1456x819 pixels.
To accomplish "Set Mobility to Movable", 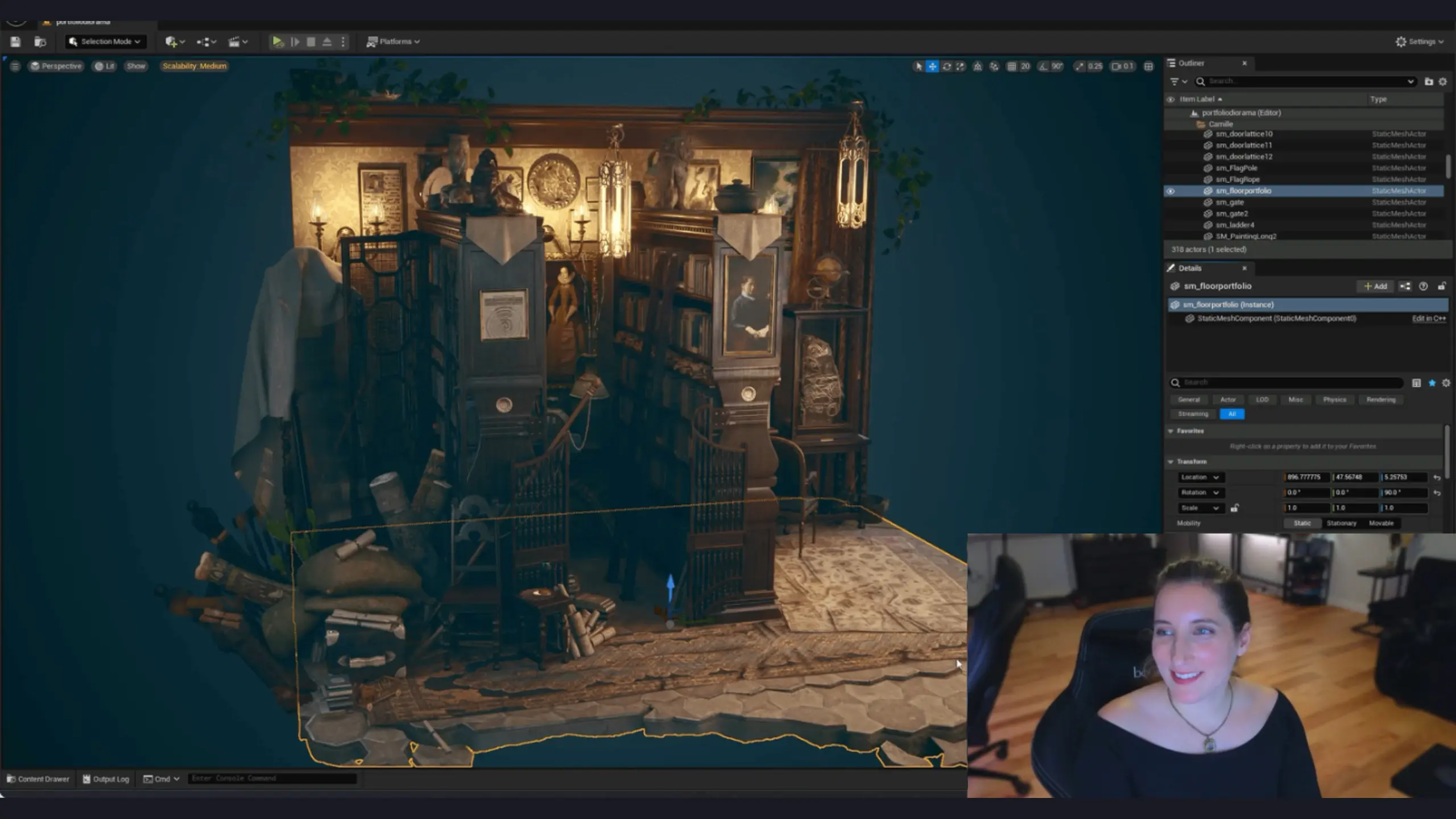I will click(x=1381, y=523).
